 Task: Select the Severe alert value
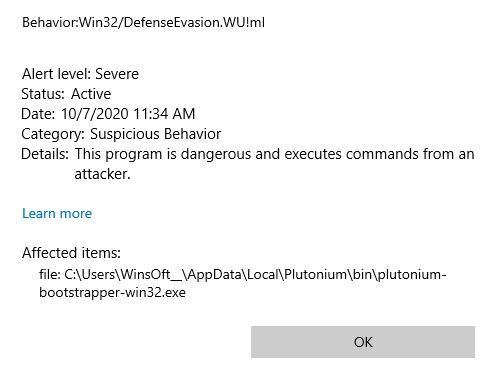(117, 74)
